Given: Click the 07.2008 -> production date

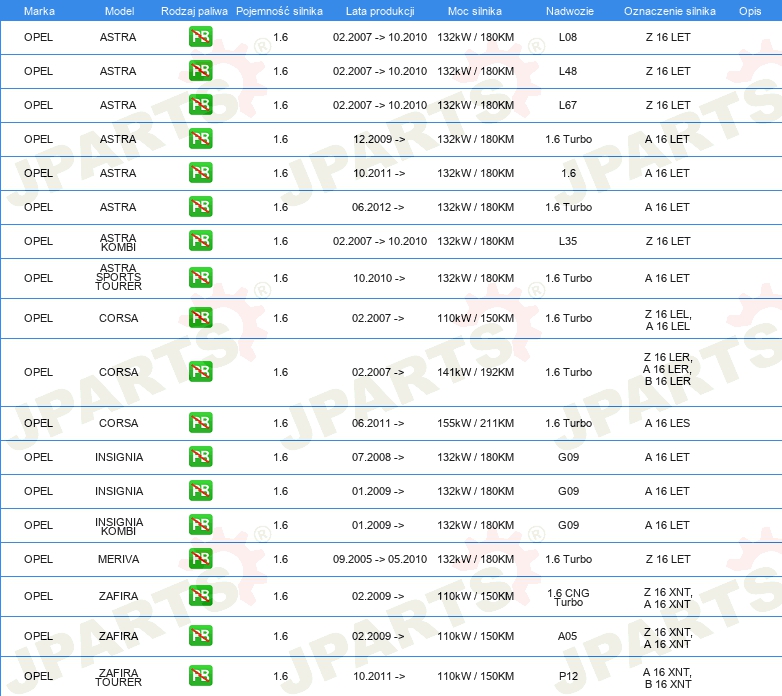Looking at the screenshot, I should (x=378, y=457).
